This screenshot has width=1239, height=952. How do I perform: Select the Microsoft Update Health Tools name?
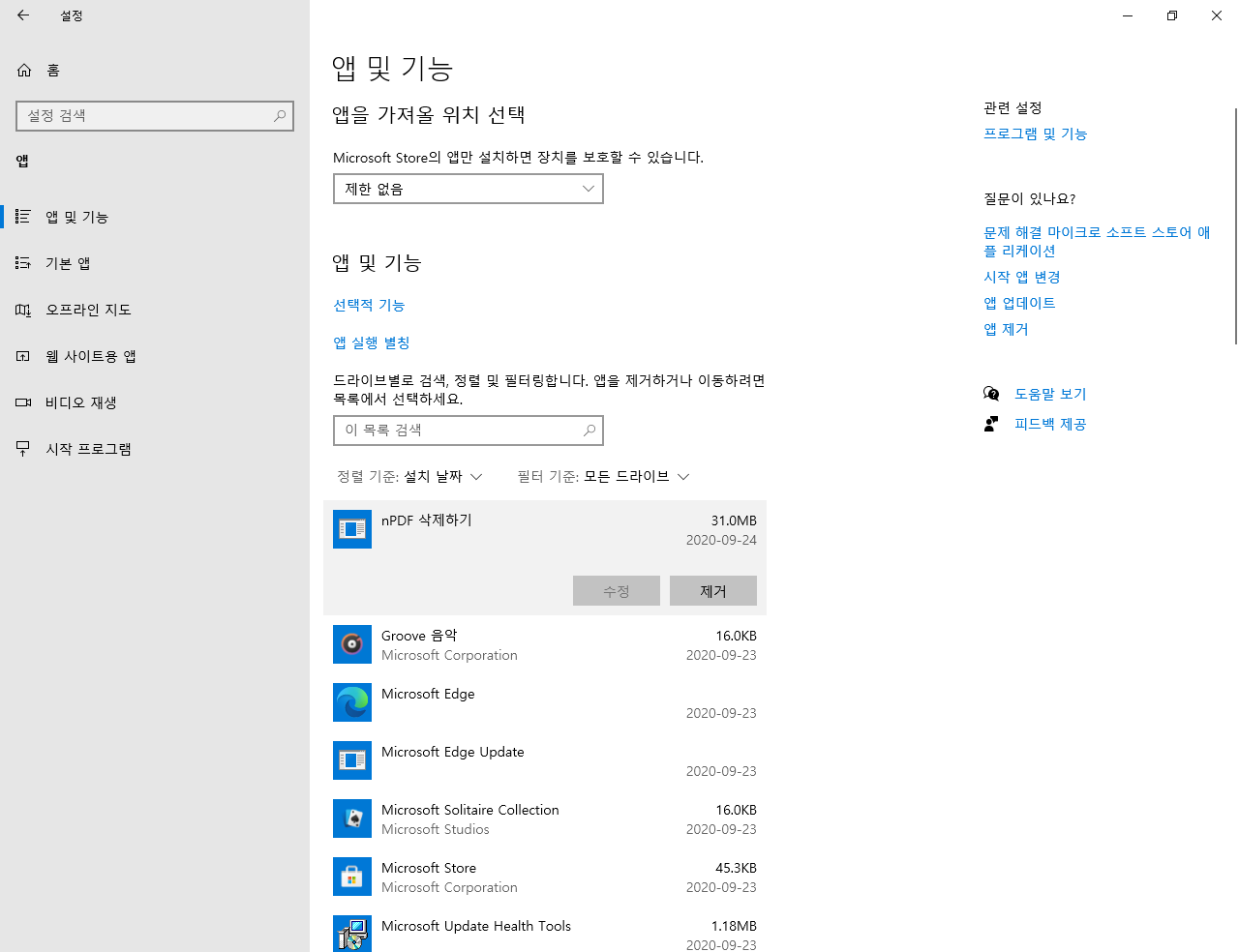[476, 926]
